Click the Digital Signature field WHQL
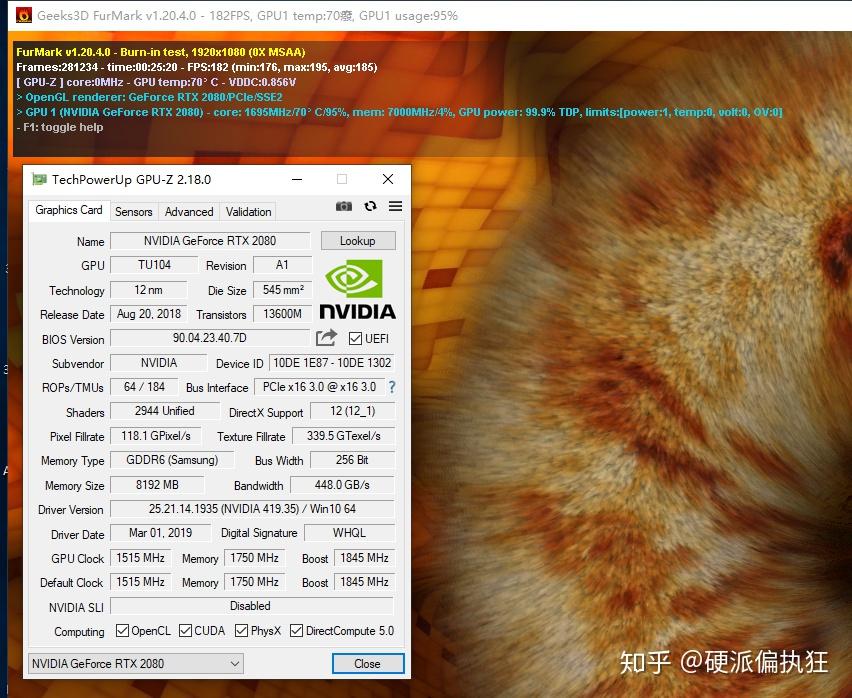Image resolution: width=852 pixels, height=698 pixels. [349, 533]
